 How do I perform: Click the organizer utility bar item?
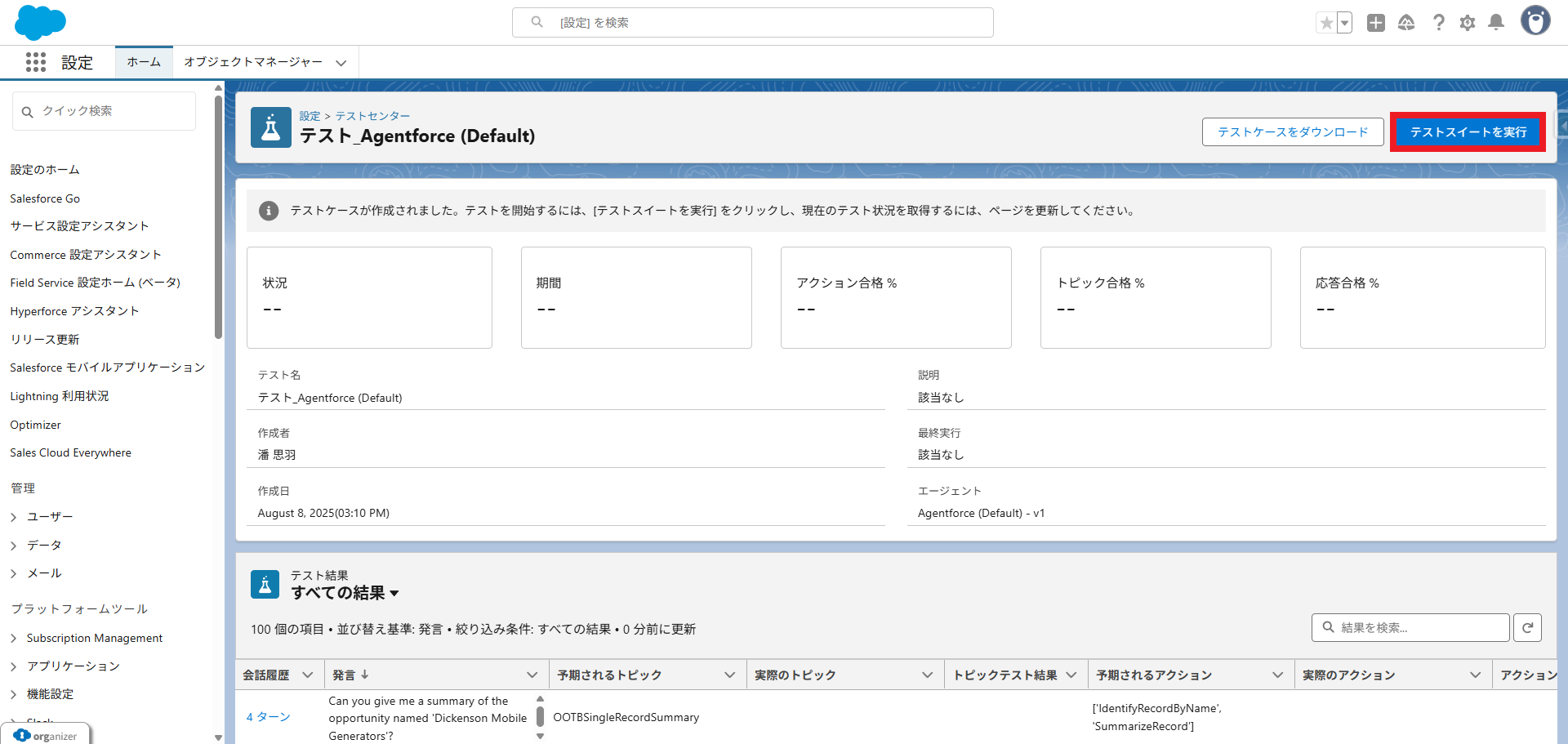(x=46, y=735)
